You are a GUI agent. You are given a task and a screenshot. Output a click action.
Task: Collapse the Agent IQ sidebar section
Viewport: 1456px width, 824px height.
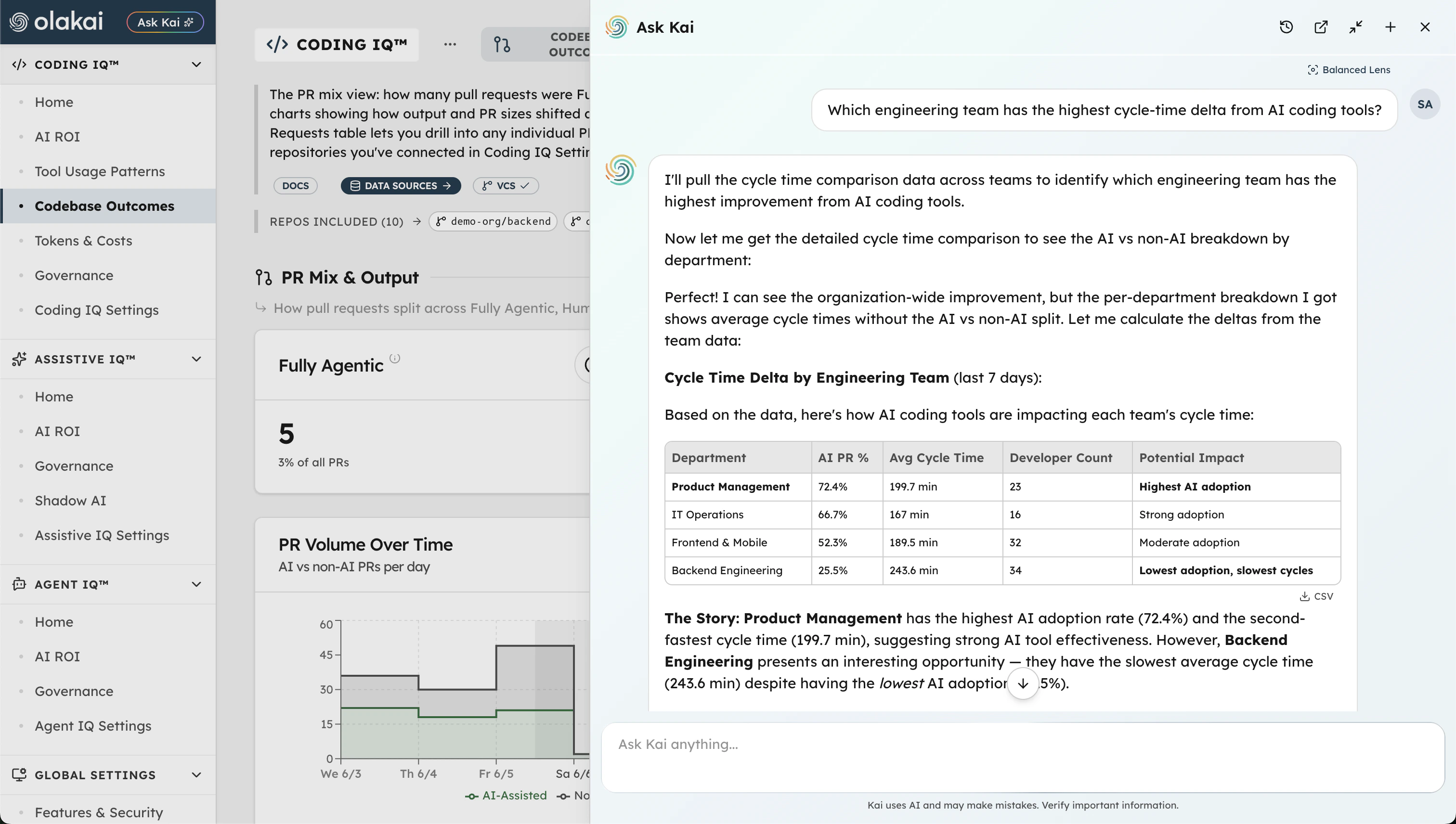196,584
